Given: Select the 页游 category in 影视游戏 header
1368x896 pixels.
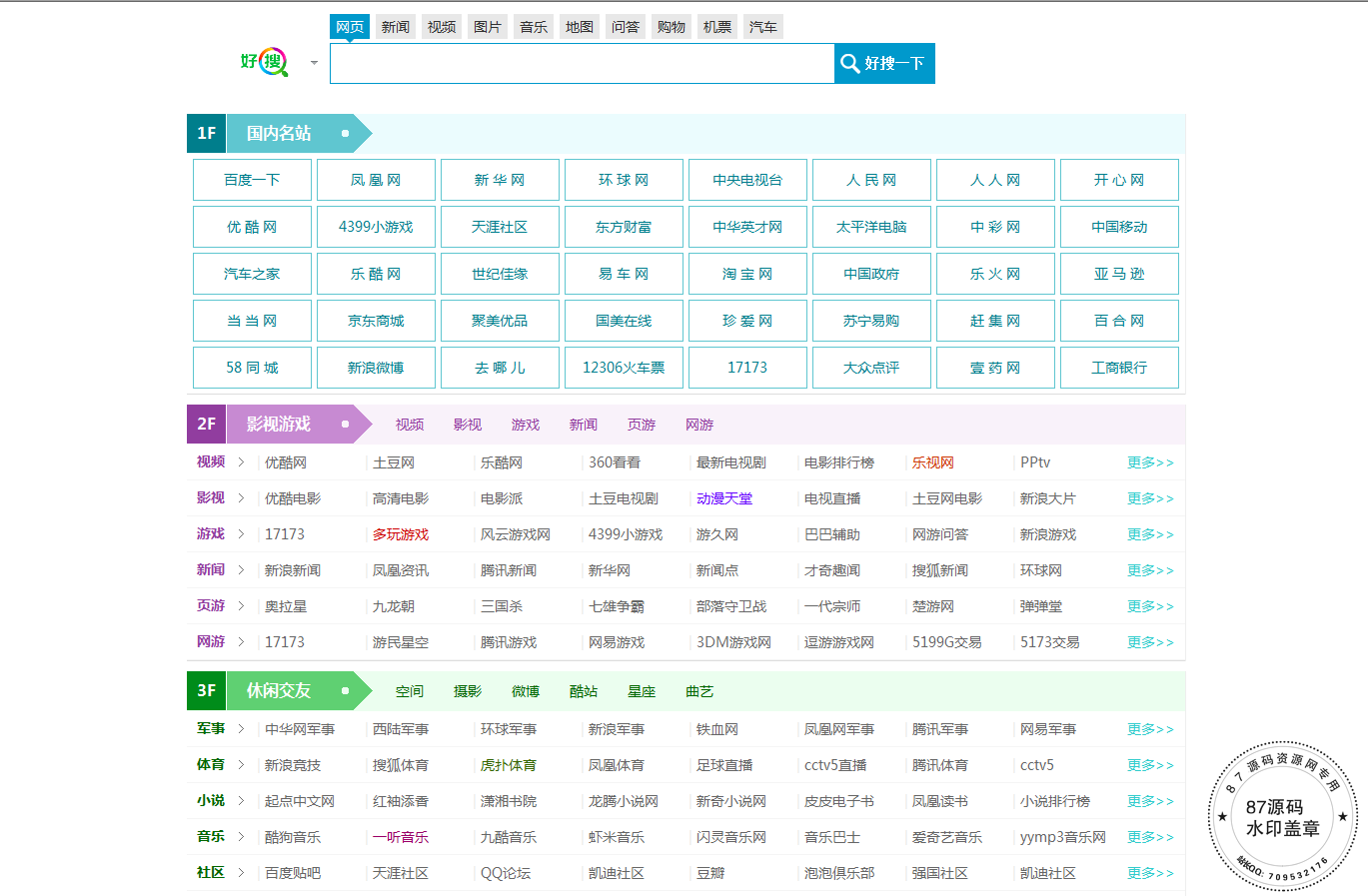Looking at the screenshot, I should tap(642, 425).
